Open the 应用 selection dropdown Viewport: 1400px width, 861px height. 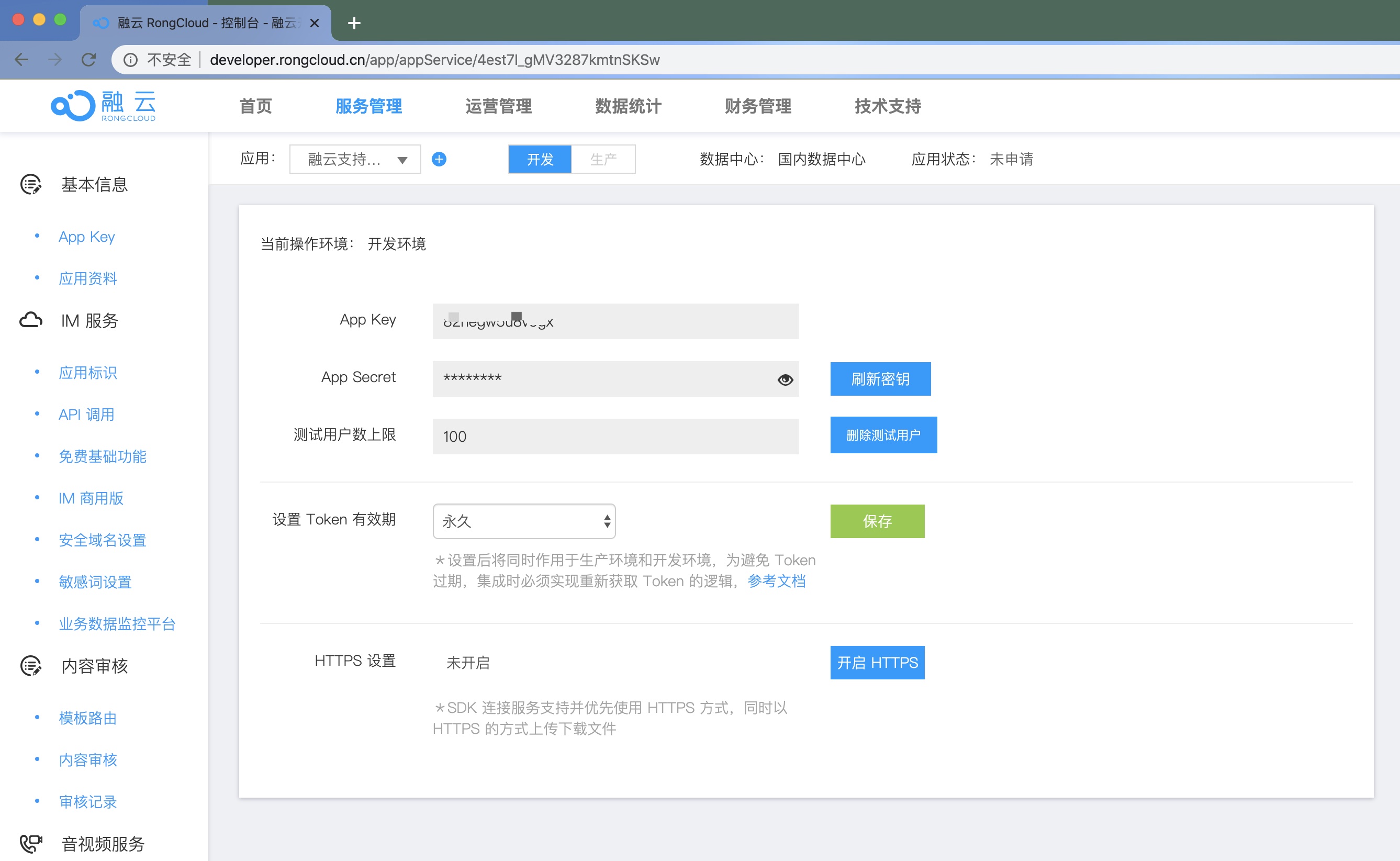coord(355,159)
